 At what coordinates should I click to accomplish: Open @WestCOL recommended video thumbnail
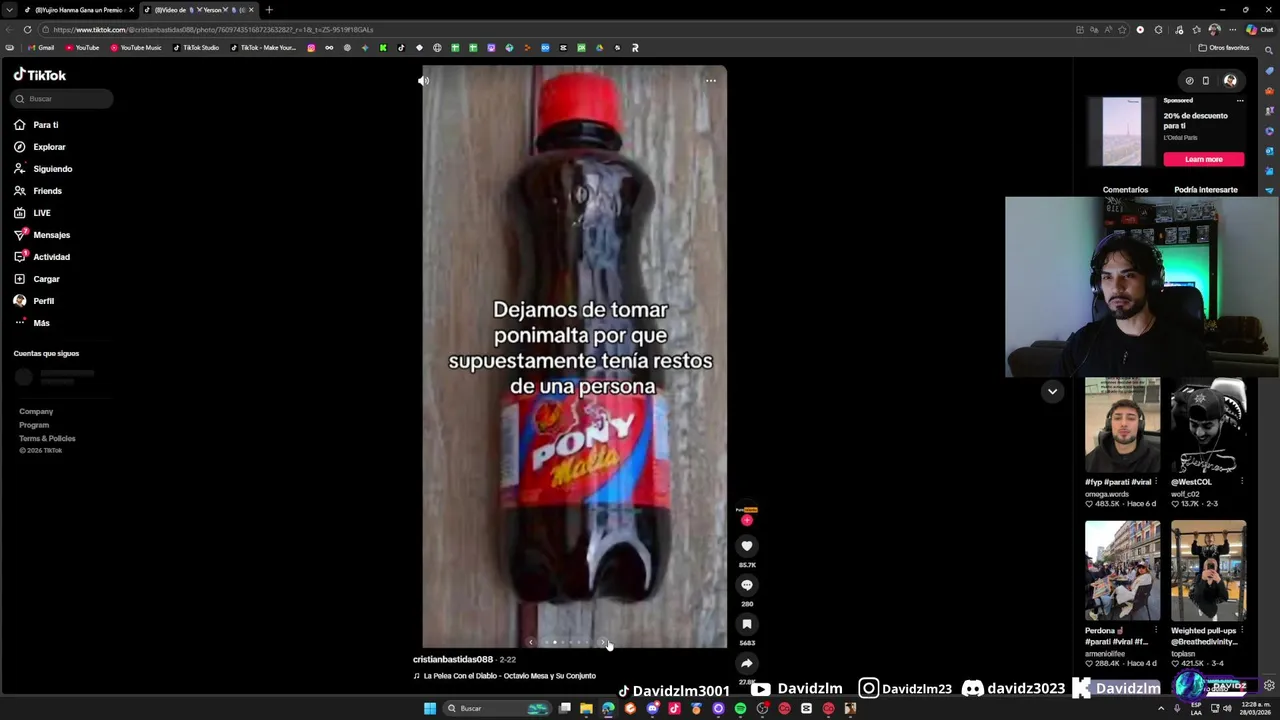coord(1209,425)
